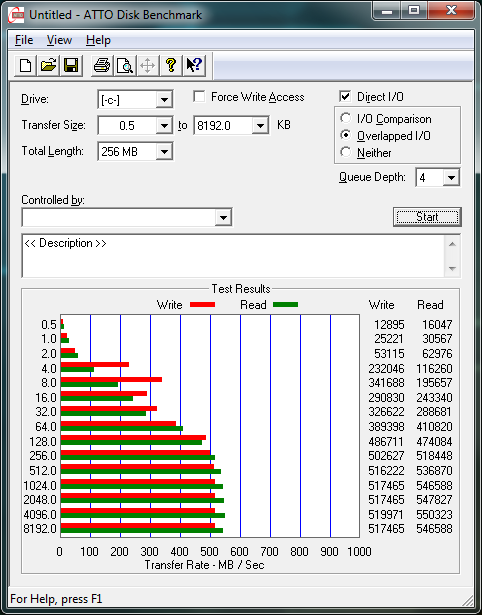Enable the Force Write Access checkbox

tap(199, 96)
